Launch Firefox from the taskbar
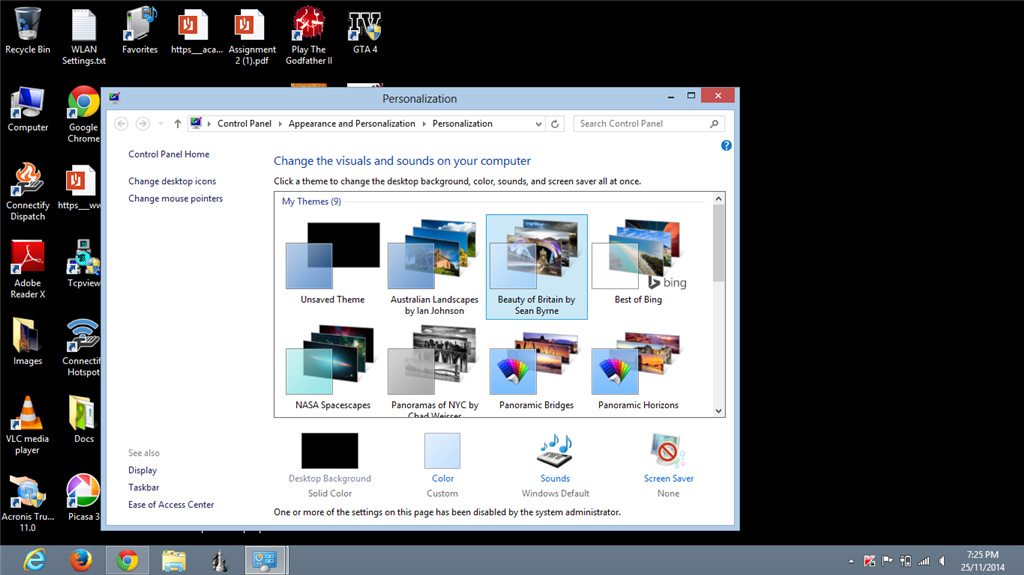The image size is (1024, 575). [81, 561]
